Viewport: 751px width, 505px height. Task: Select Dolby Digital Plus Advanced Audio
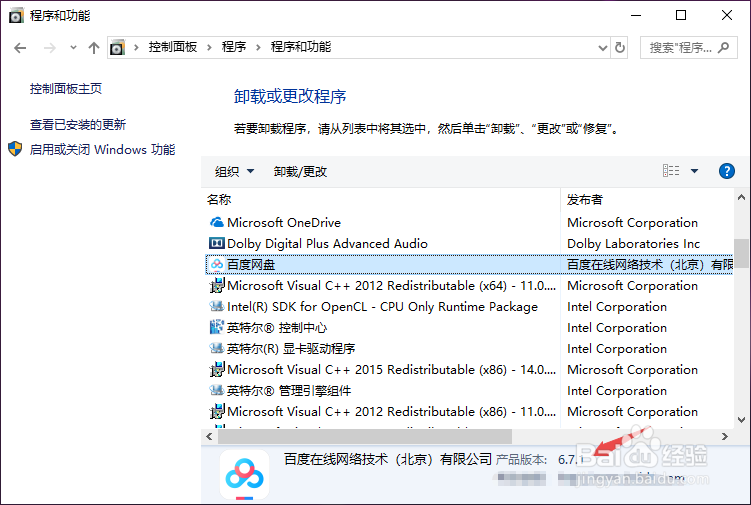click(x=469, y=243)
